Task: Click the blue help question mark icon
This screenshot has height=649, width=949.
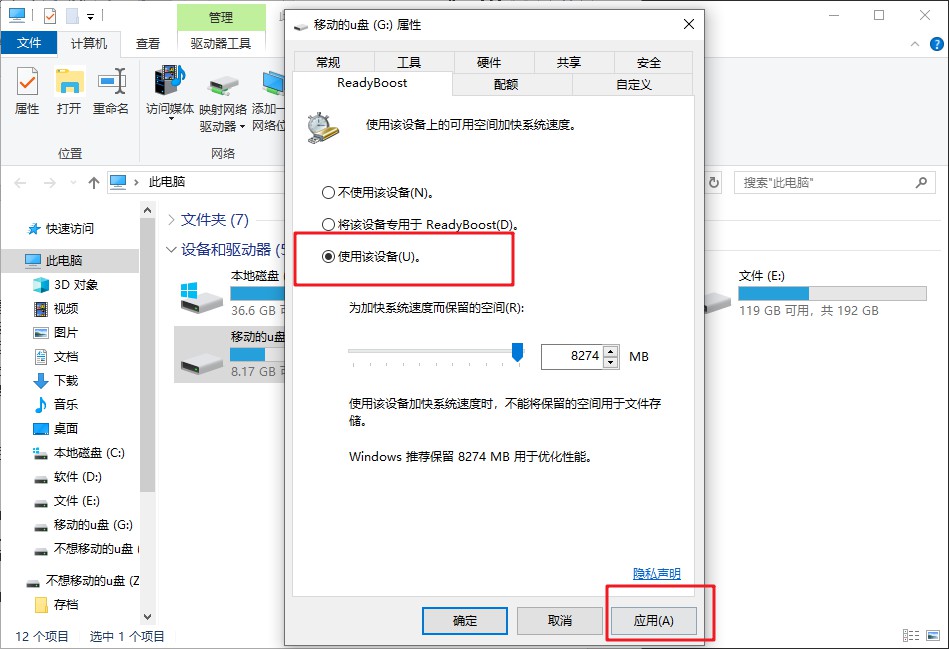Action: click(936, 44)
